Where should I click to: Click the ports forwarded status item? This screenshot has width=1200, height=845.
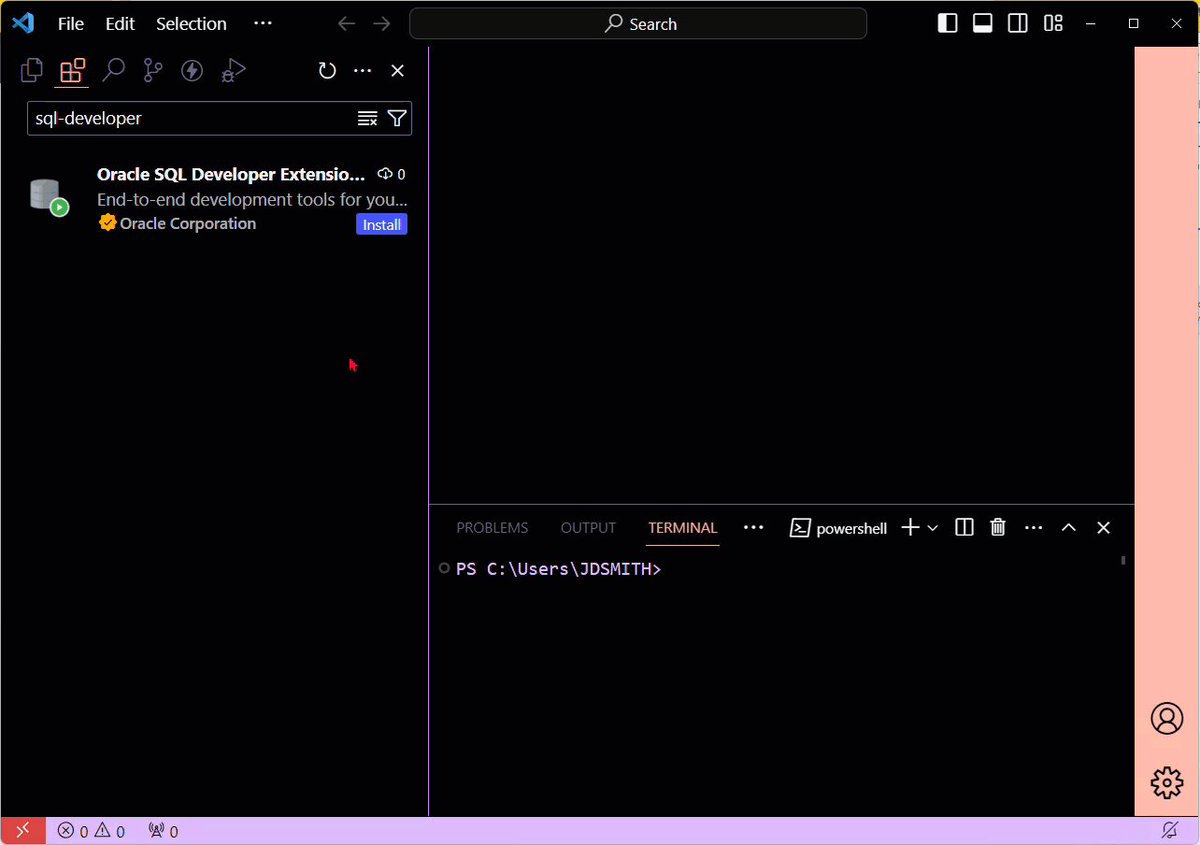point(163,831)
